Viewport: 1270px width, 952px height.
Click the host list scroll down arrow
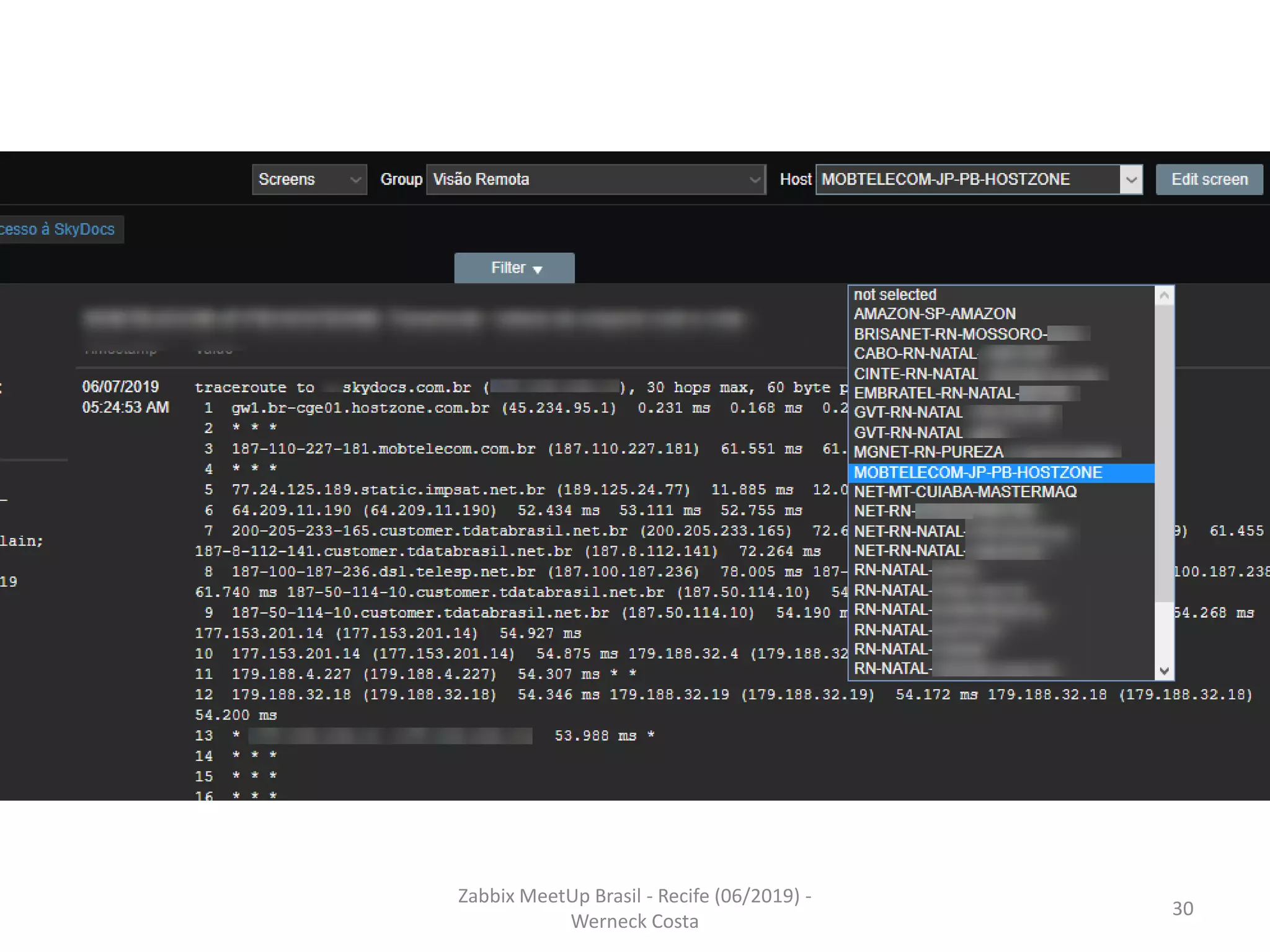pos(1164,671)
